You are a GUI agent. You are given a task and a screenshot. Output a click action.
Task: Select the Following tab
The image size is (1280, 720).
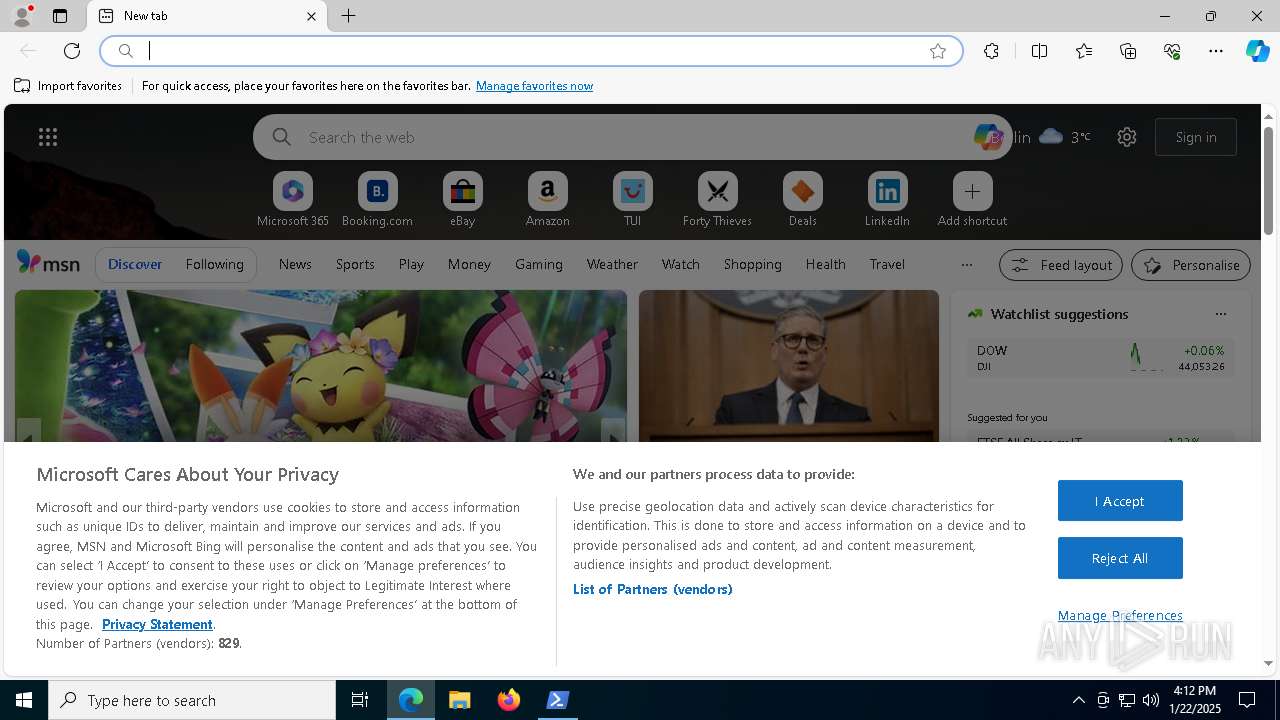tap(214, 264)
